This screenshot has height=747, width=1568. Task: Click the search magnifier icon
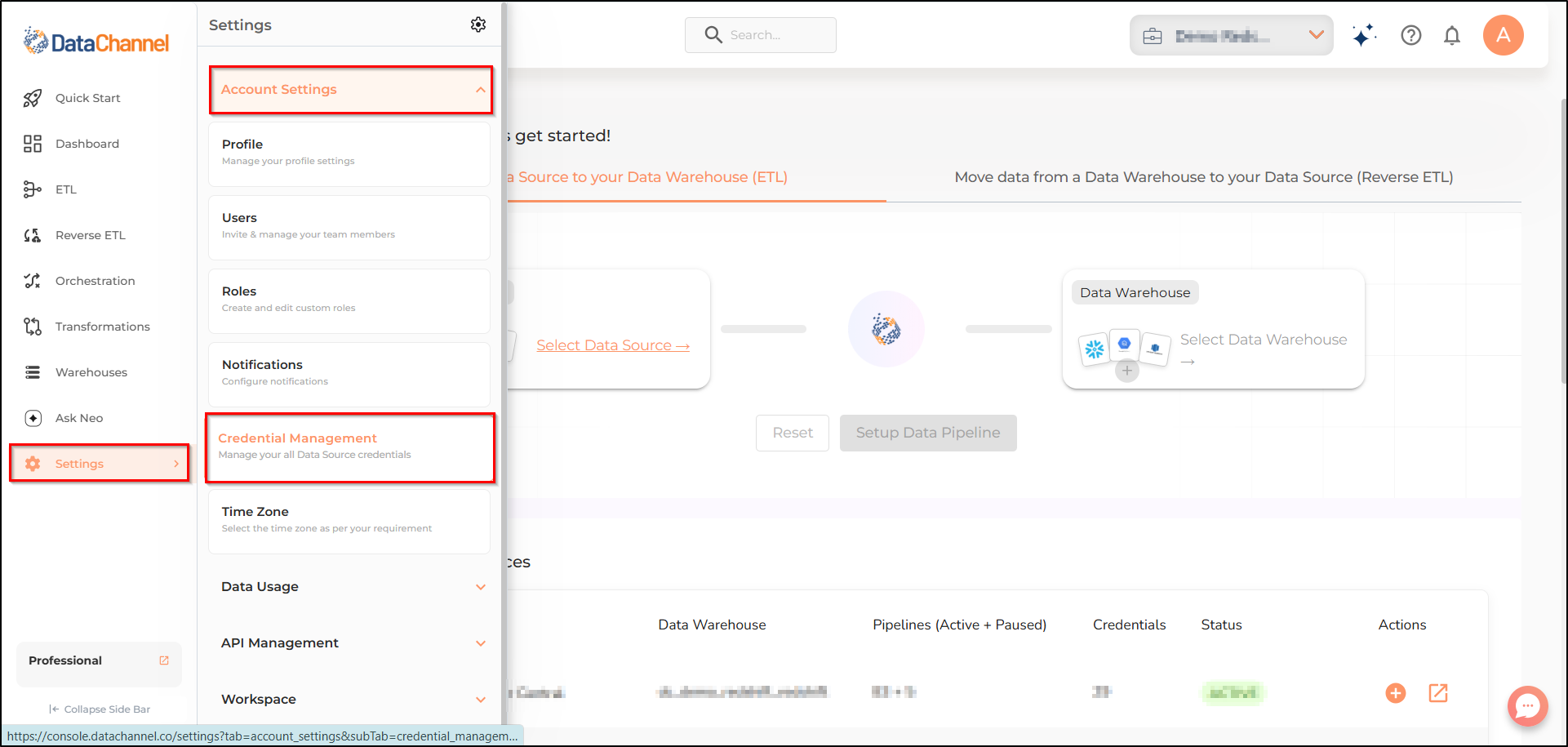coord(713,35)
